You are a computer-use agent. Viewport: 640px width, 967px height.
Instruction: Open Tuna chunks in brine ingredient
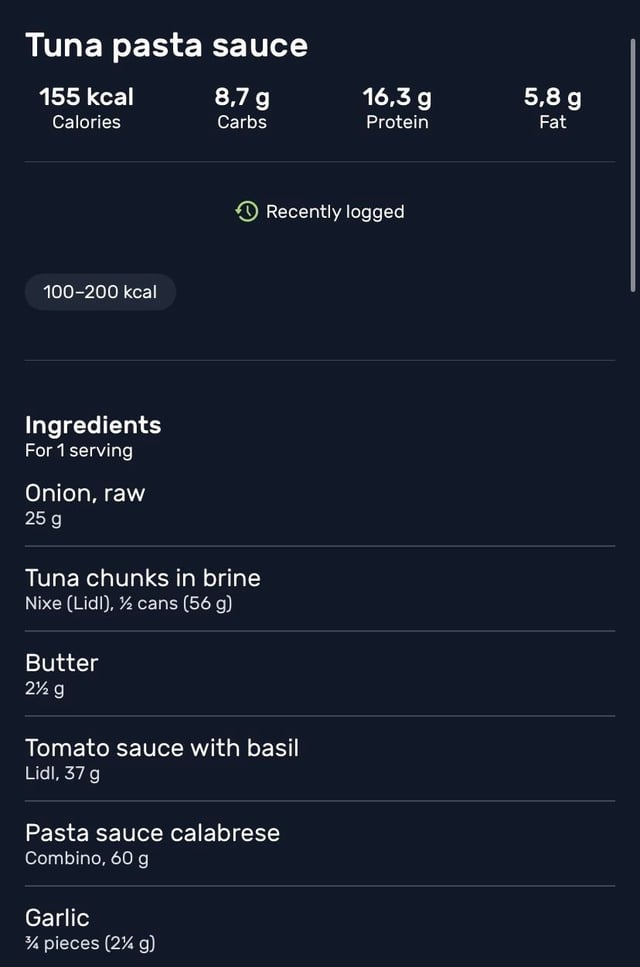(x=142, y=578)
